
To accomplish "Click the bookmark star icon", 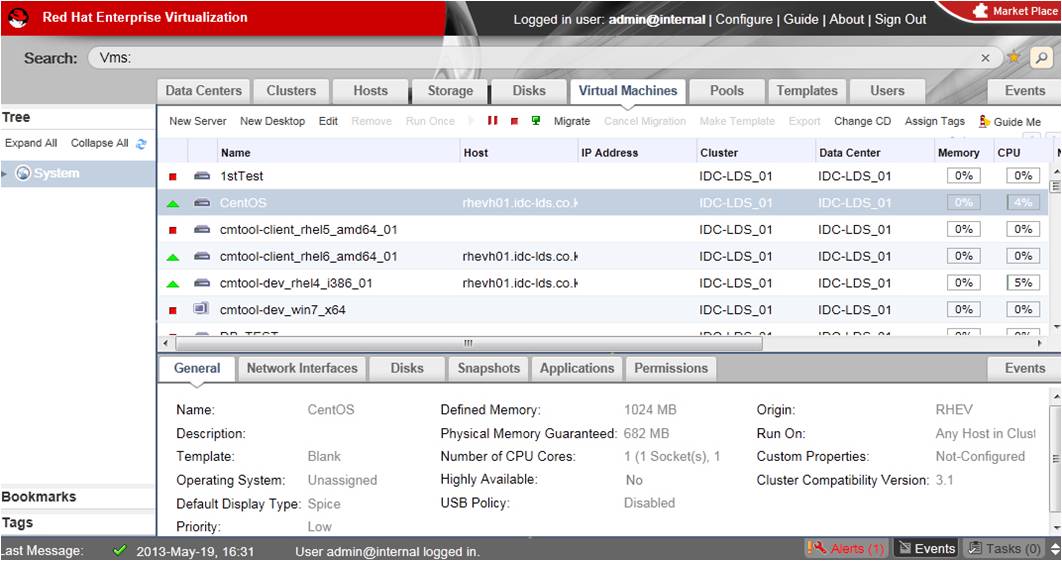I will click(x=1013, y=57).
